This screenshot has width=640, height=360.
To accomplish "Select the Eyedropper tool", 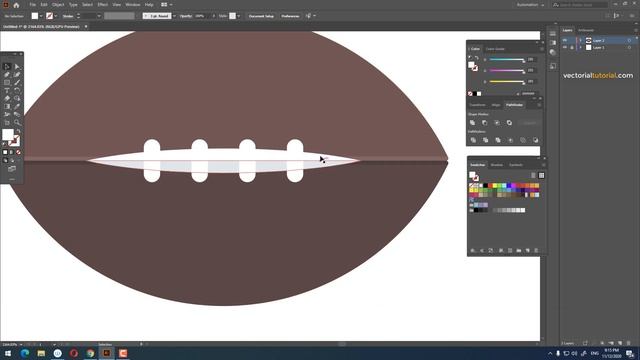I will point(17,107).
